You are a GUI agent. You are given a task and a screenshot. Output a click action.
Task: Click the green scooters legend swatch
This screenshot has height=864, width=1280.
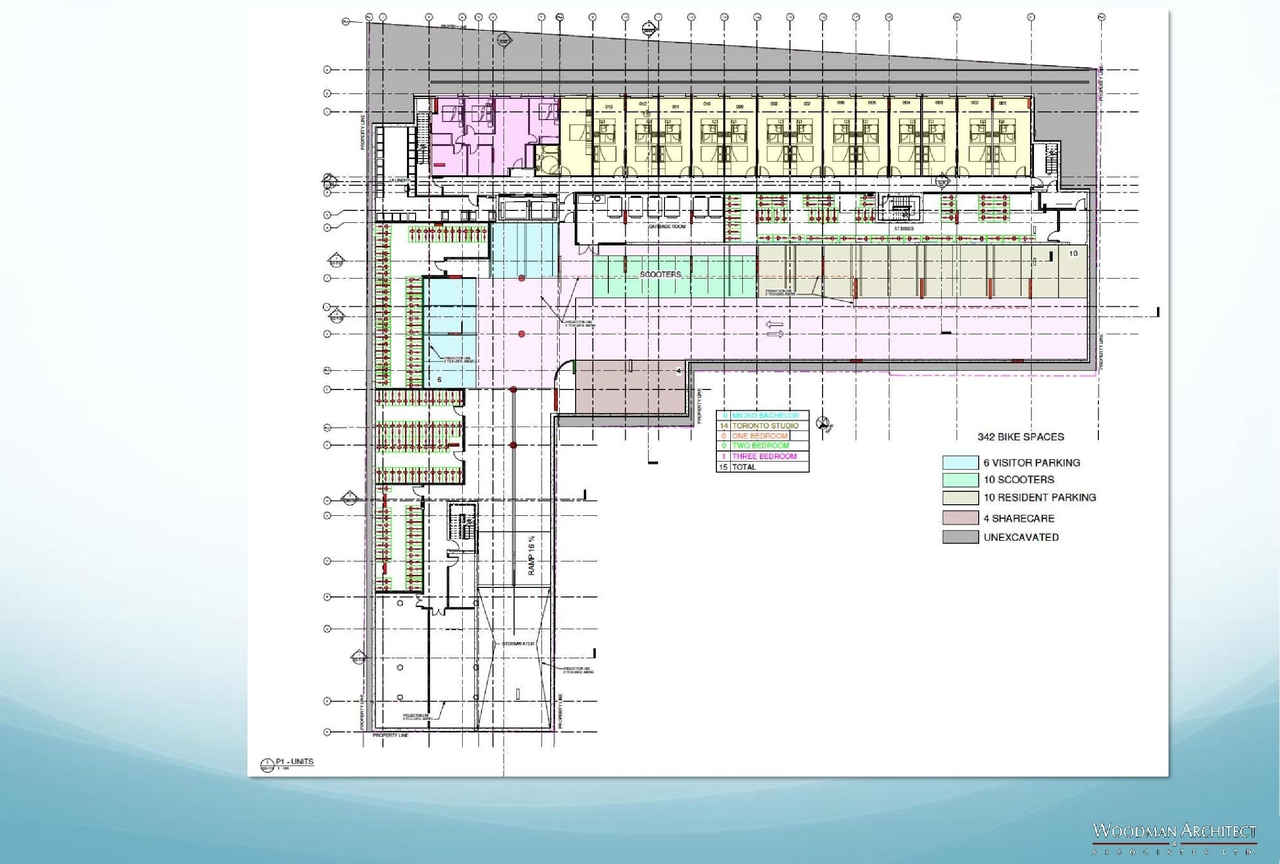tap(960, 480)
